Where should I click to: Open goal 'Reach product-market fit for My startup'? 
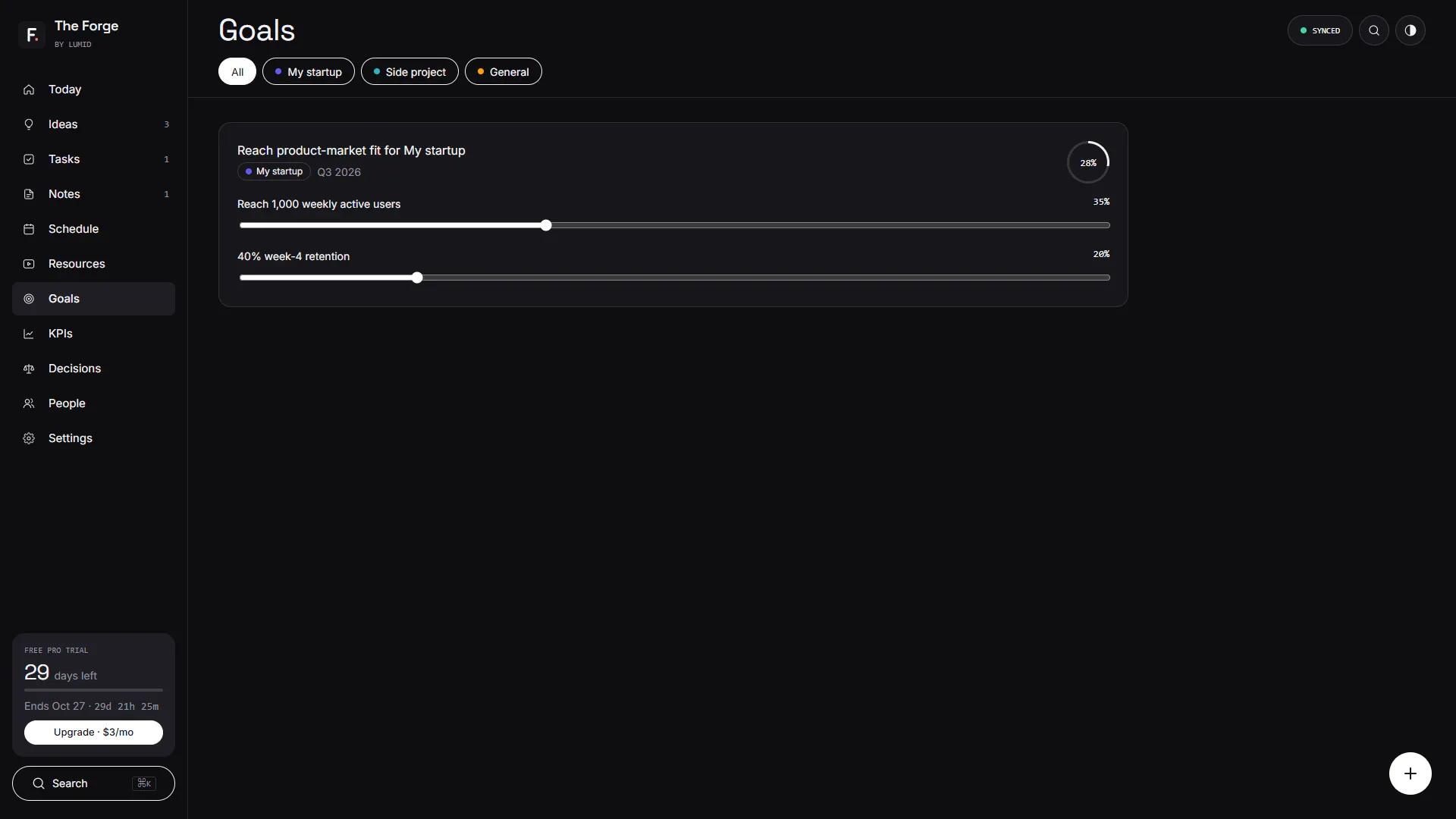coord(351,150)
